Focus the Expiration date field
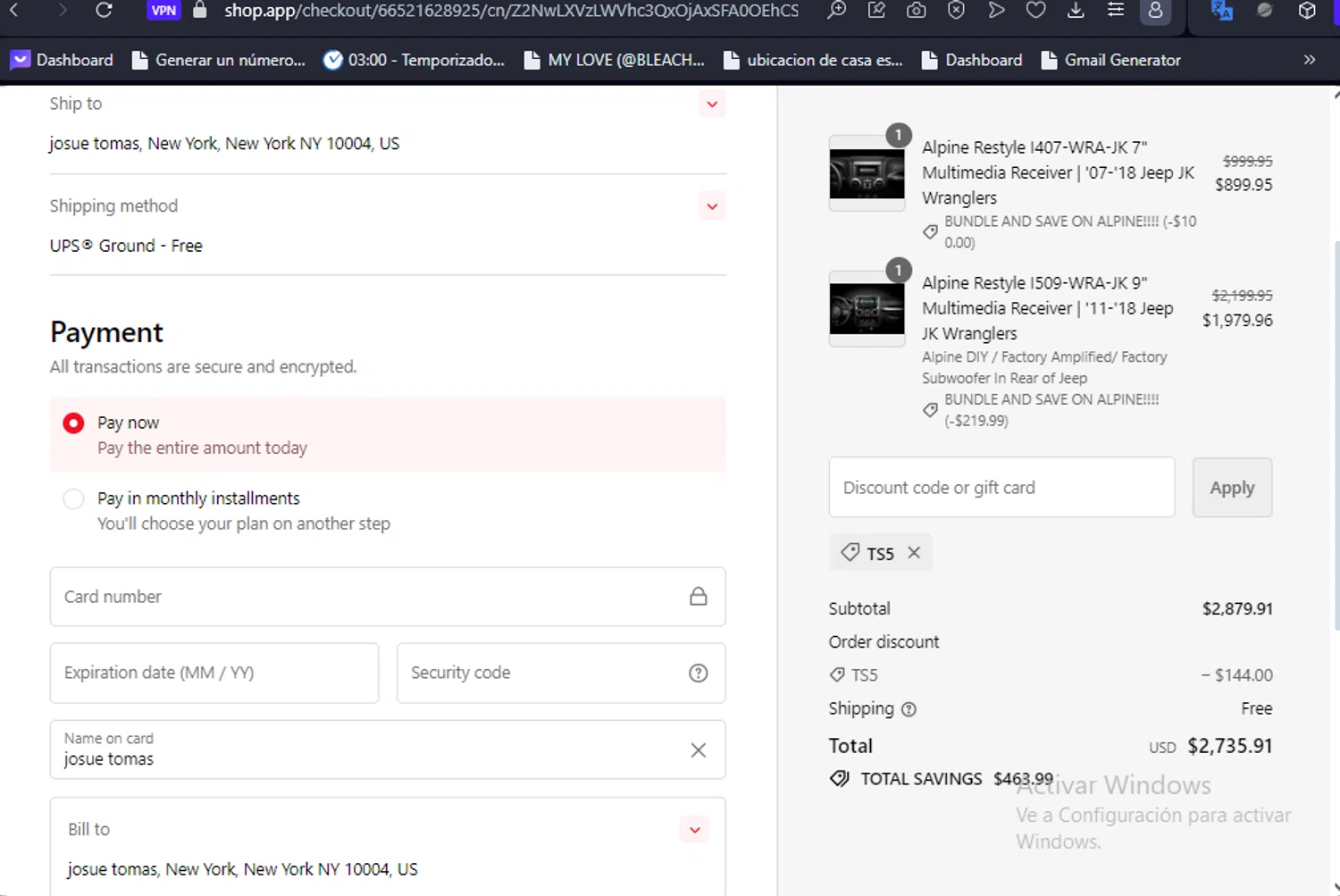1340x896 pixels. [214, 673]
